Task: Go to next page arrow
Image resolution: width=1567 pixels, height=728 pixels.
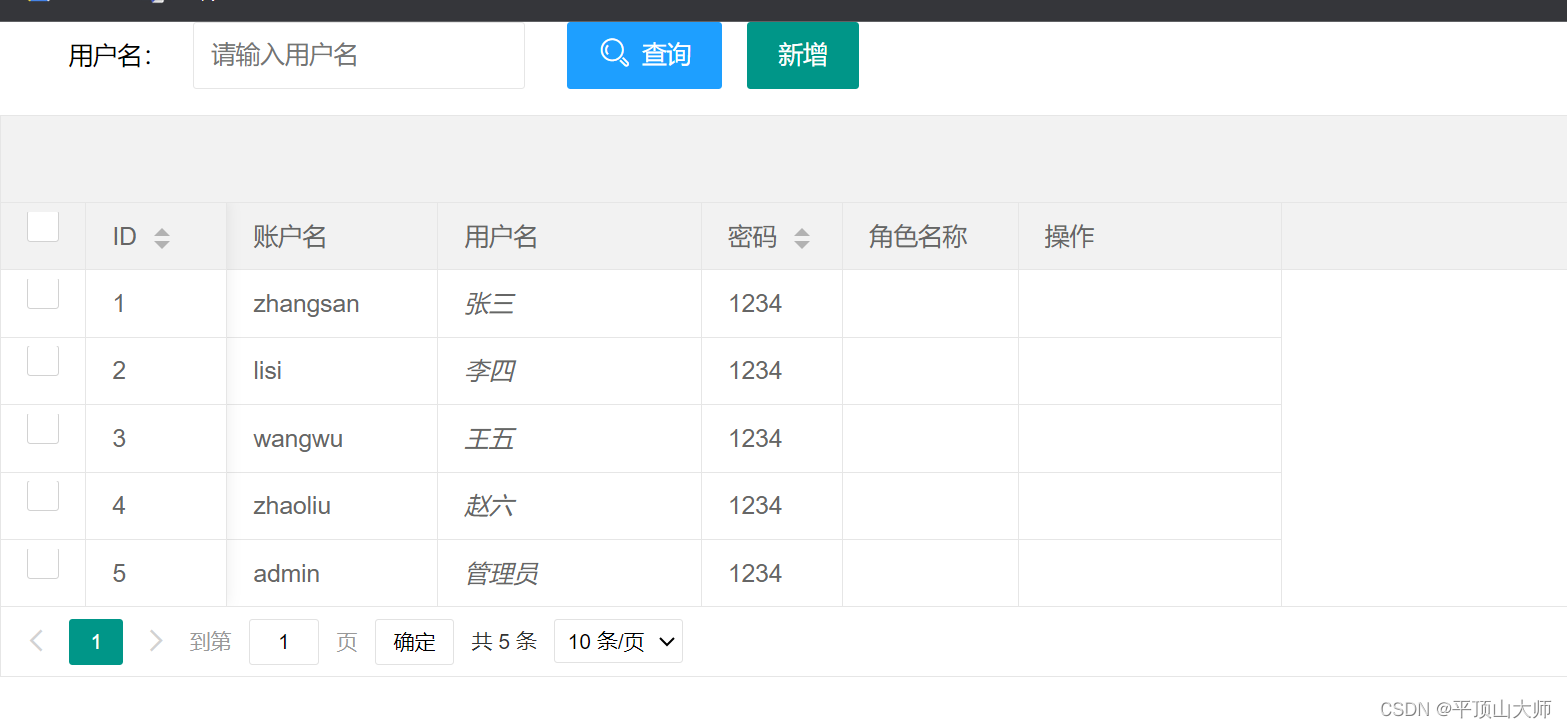Action: [155, 641]
